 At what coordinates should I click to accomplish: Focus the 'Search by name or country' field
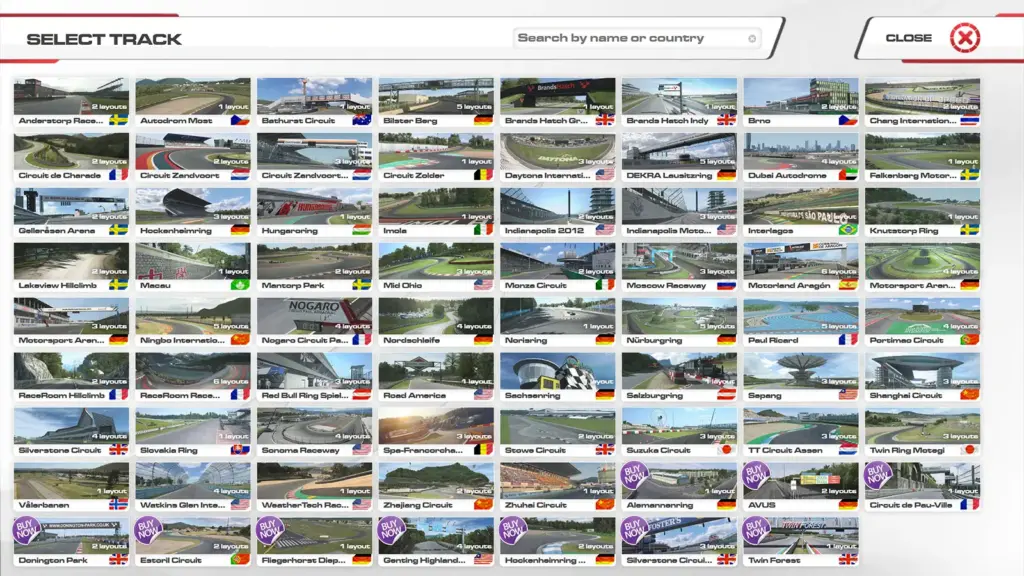(630, 39)
